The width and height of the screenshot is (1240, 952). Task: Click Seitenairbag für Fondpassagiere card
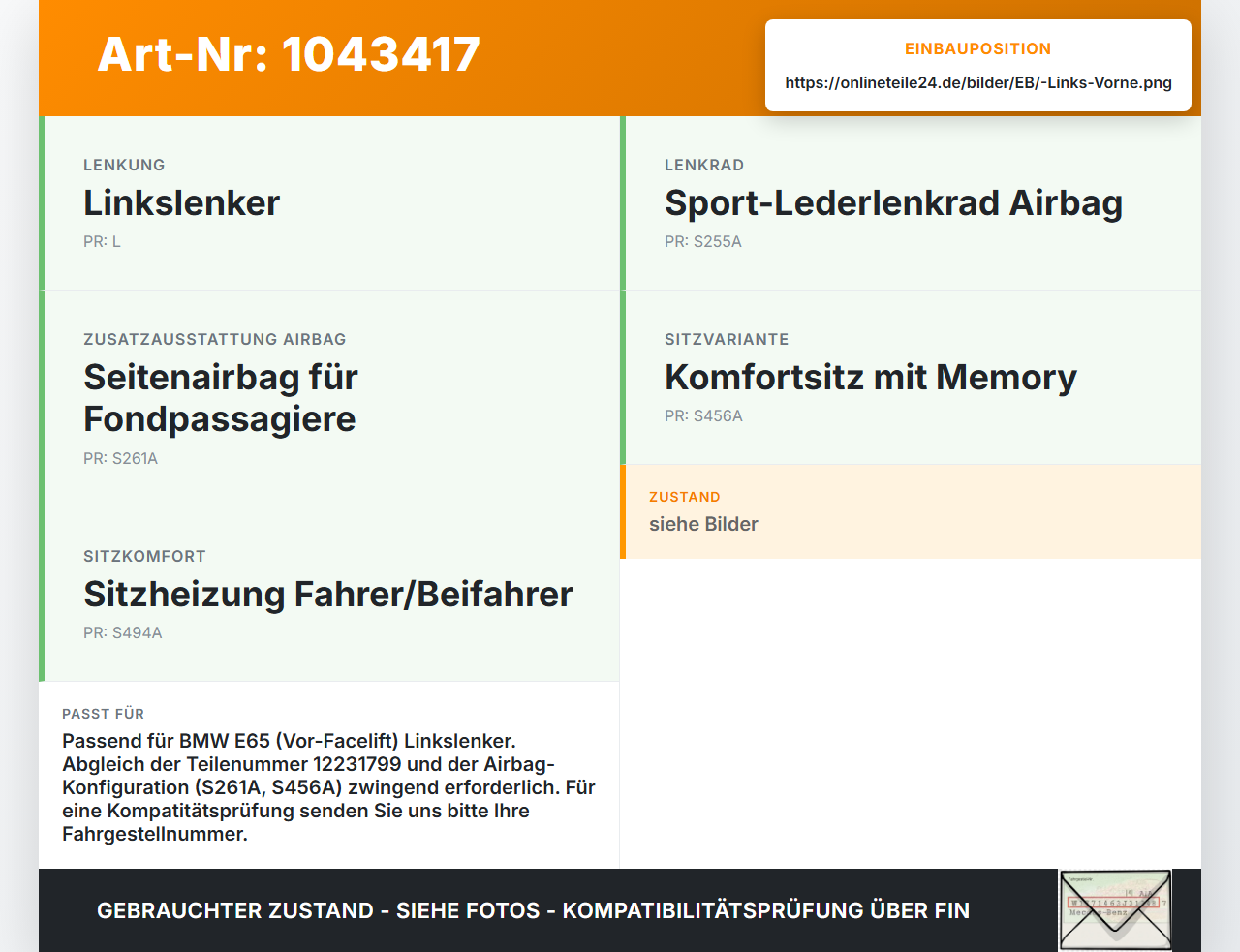(329, 399)
